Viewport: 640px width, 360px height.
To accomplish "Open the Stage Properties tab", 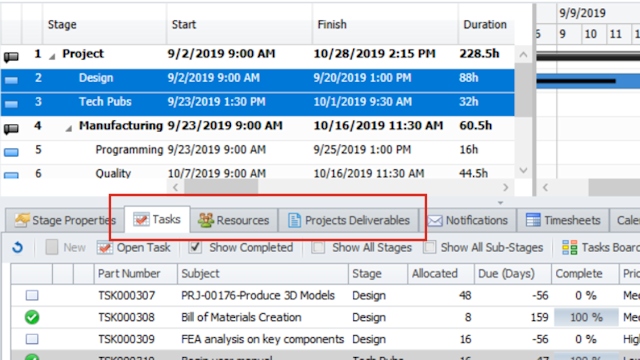I will (x=65, y=220).
